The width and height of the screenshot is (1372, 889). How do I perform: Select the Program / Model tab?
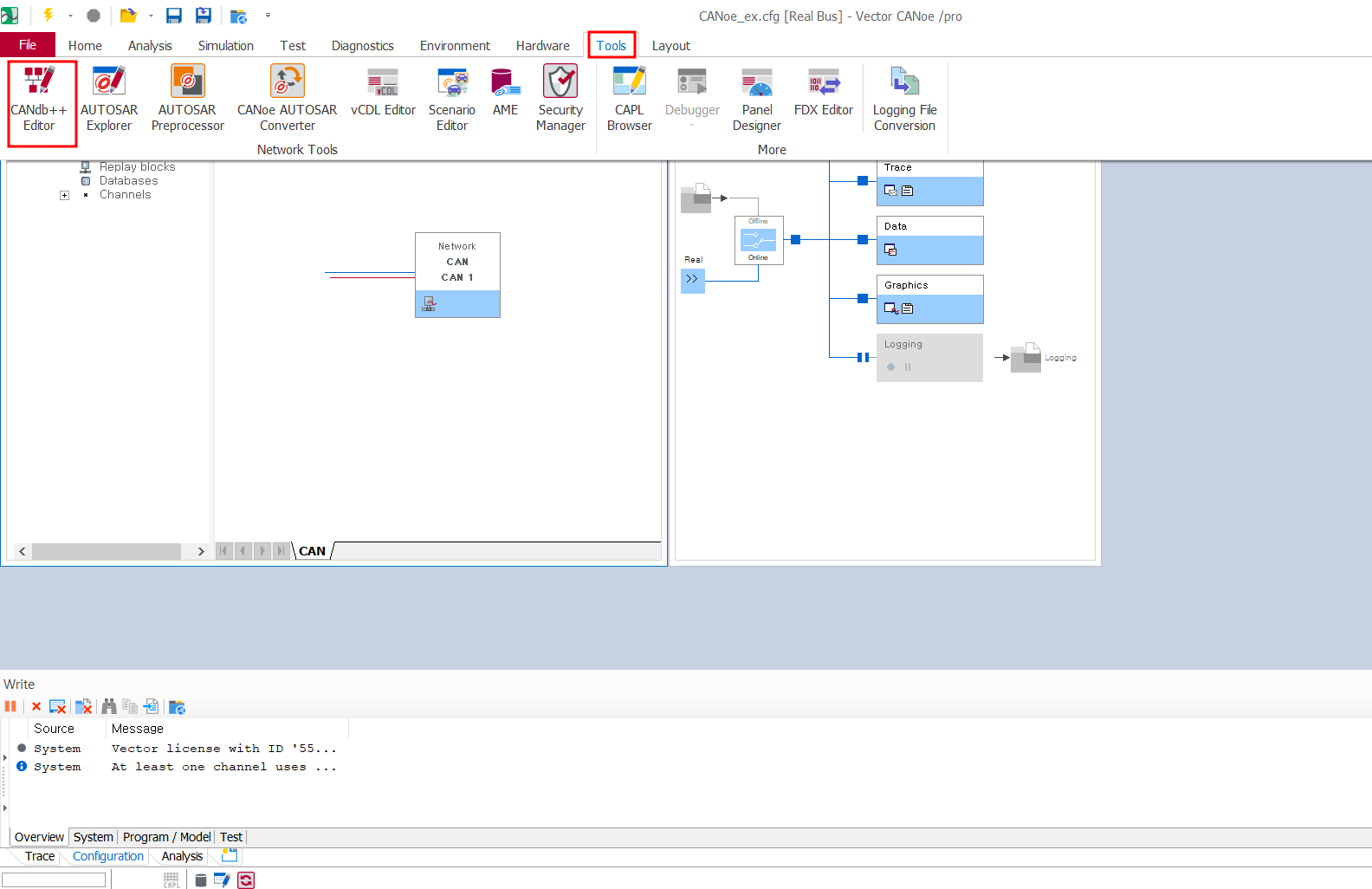166,837
